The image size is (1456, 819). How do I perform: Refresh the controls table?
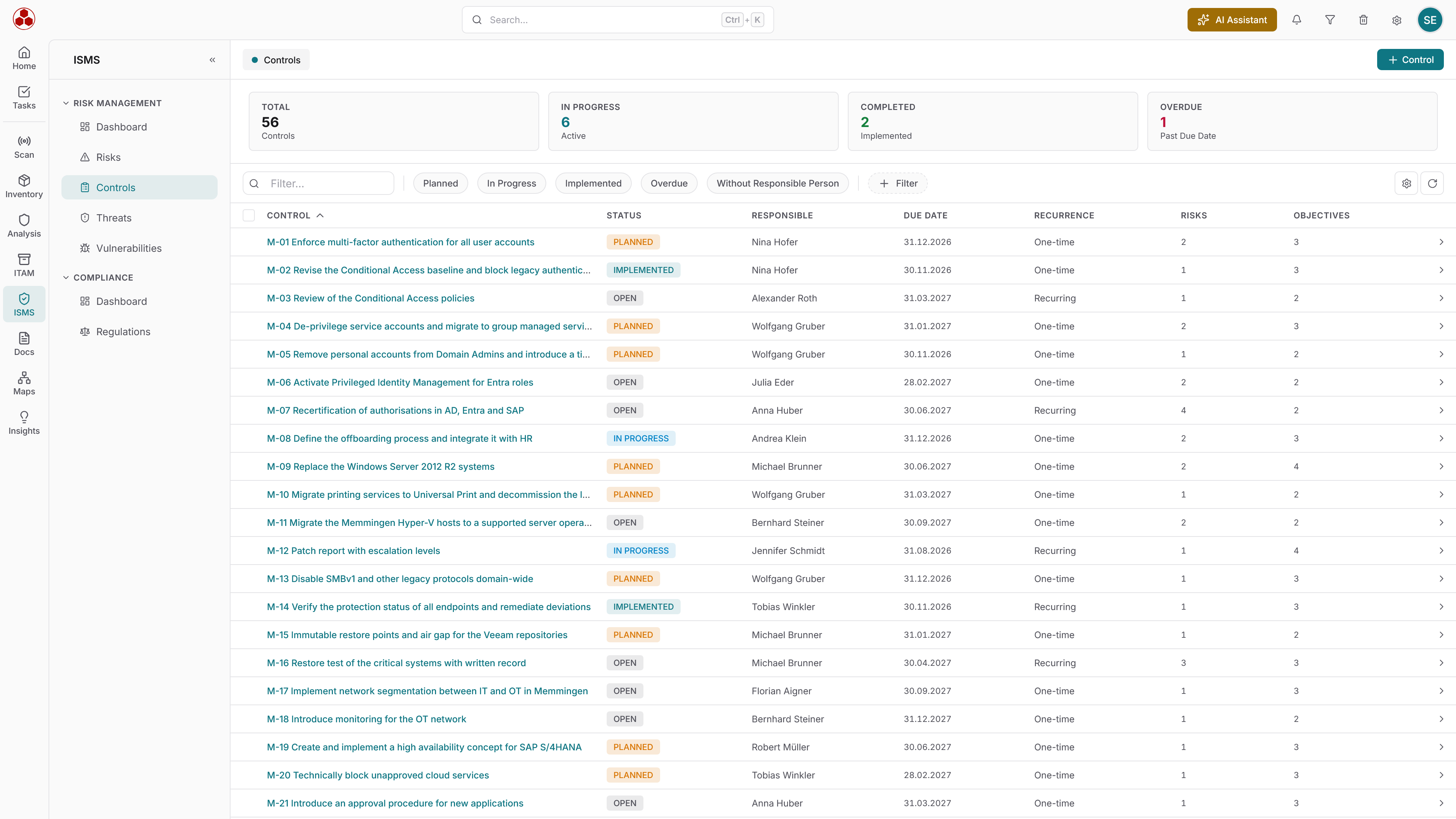(1432, 183)
